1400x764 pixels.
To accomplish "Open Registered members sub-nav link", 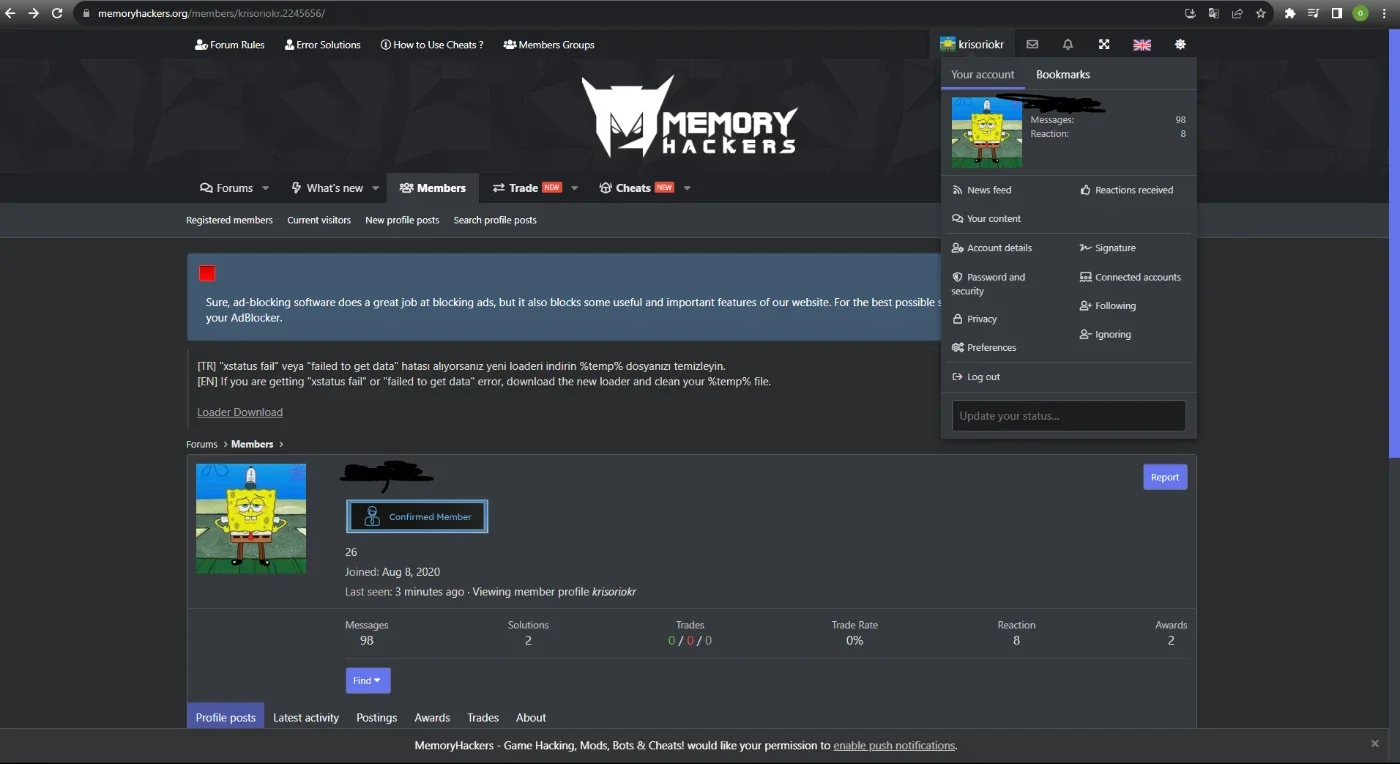I will [229, 220].
